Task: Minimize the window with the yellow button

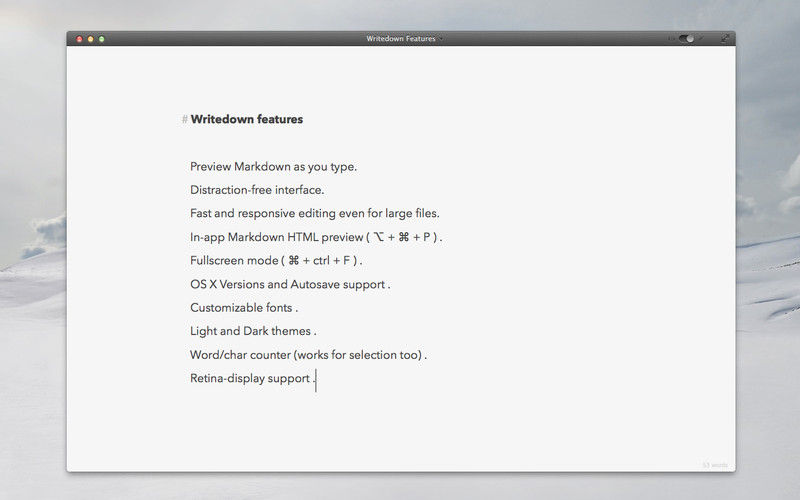Action: [90, 39]
